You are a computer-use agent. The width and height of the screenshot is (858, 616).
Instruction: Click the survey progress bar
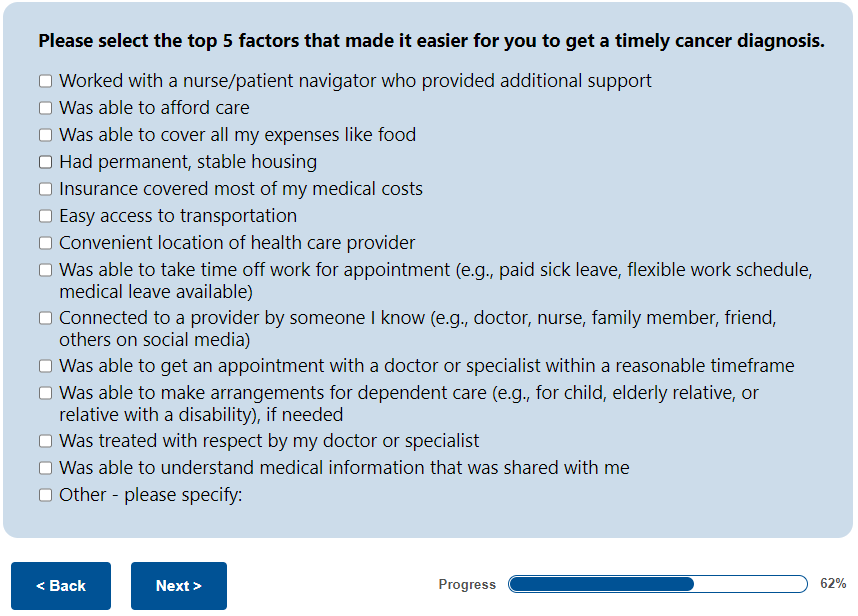pos(657,584)
